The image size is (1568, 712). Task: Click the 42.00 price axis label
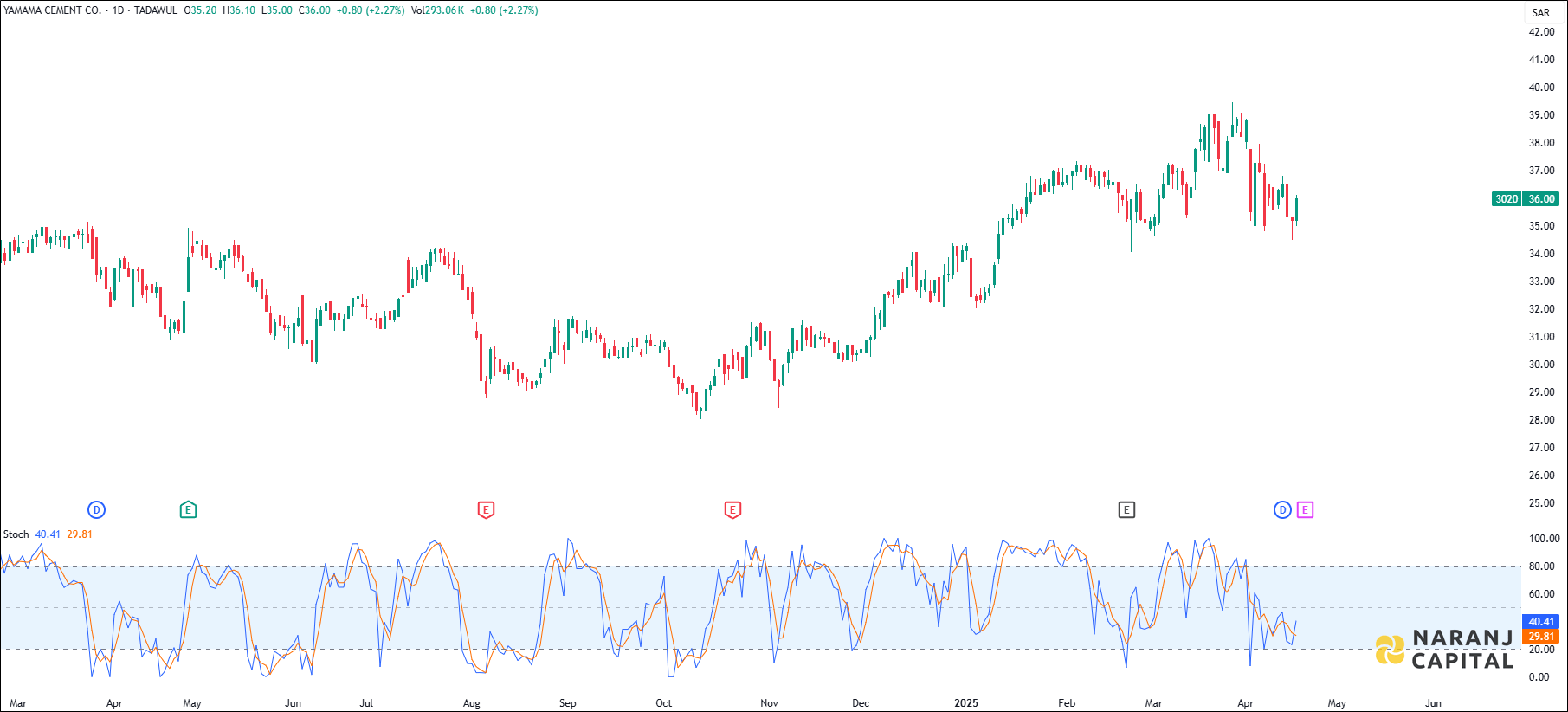point(1541,32)
